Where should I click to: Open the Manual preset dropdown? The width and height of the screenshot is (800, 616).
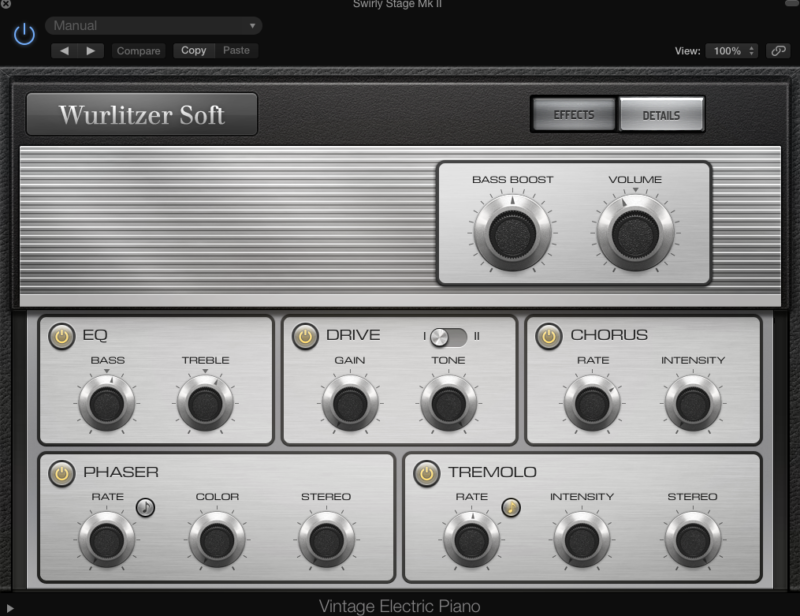[x=154, y=26]
